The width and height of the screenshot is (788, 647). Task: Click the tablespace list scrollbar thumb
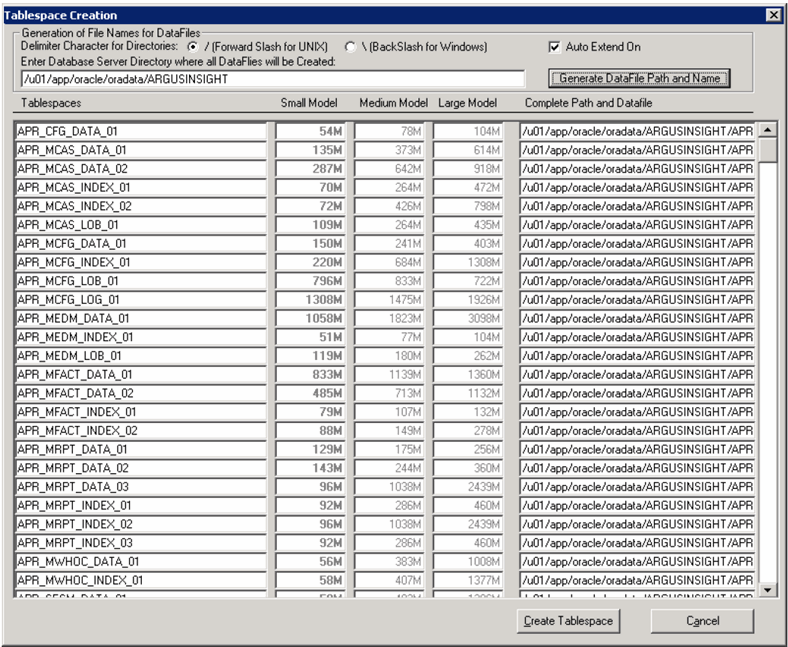[768, 150]
